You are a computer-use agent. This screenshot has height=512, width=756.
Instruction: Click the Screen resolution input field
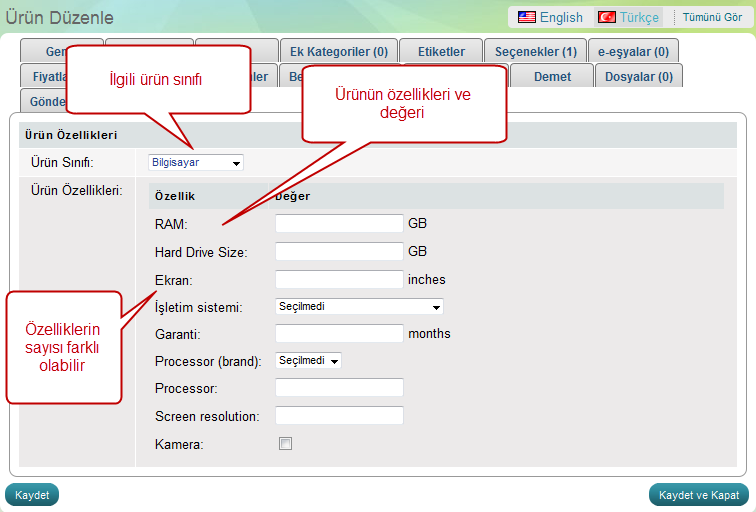(339, 415)
